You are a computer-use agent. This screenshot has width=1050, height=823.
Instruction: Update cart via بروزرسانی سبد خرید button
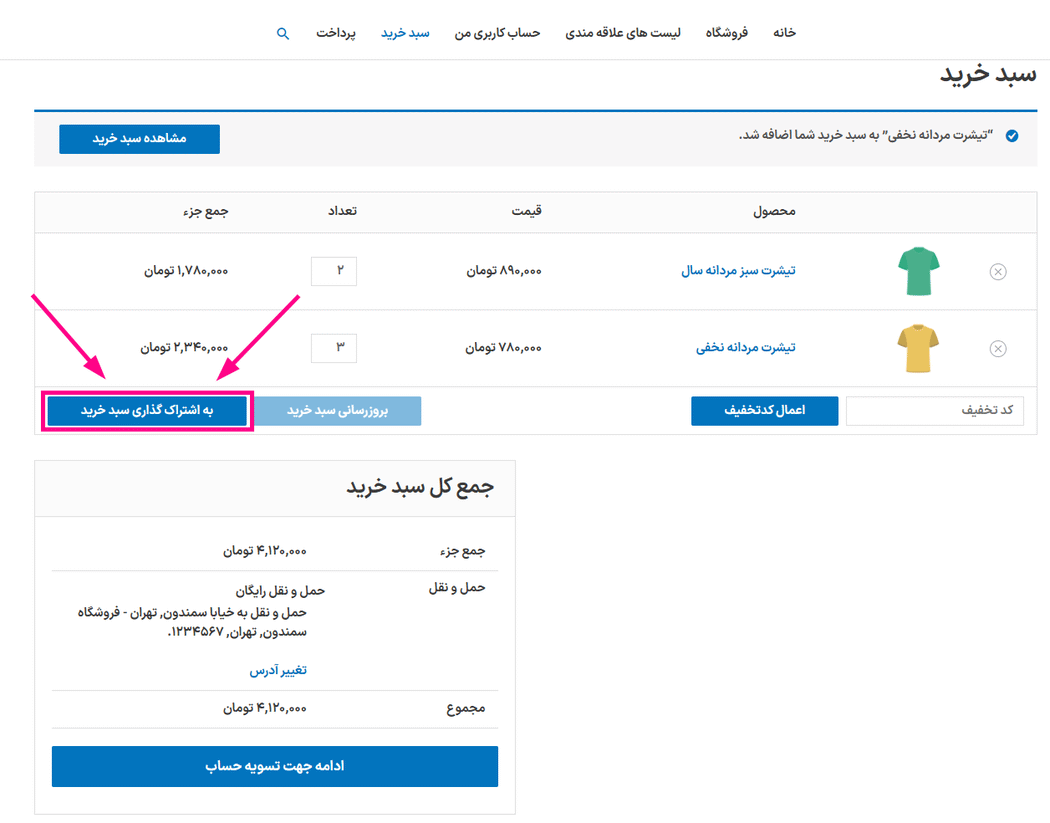pyautogui.click(x=340, y=411)
